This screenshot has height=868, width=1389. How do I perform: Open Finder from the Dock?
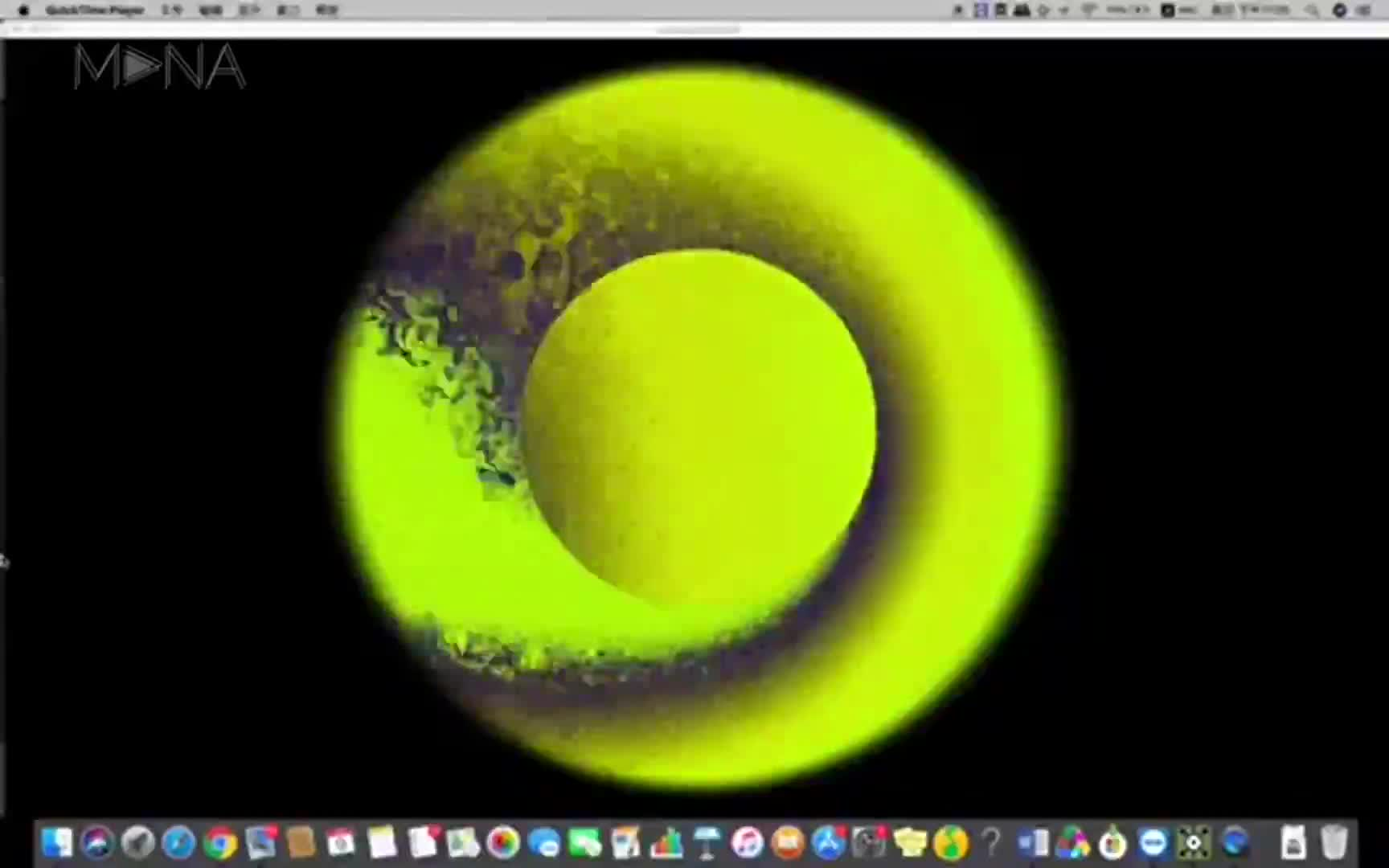tap(56, 843)
